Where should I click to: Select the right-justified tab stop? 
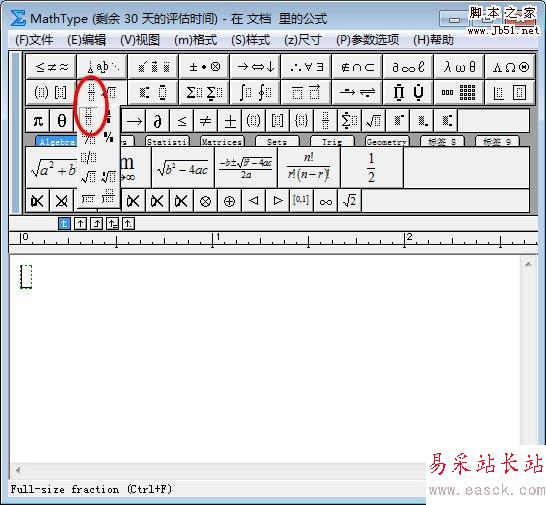point(96,223)
